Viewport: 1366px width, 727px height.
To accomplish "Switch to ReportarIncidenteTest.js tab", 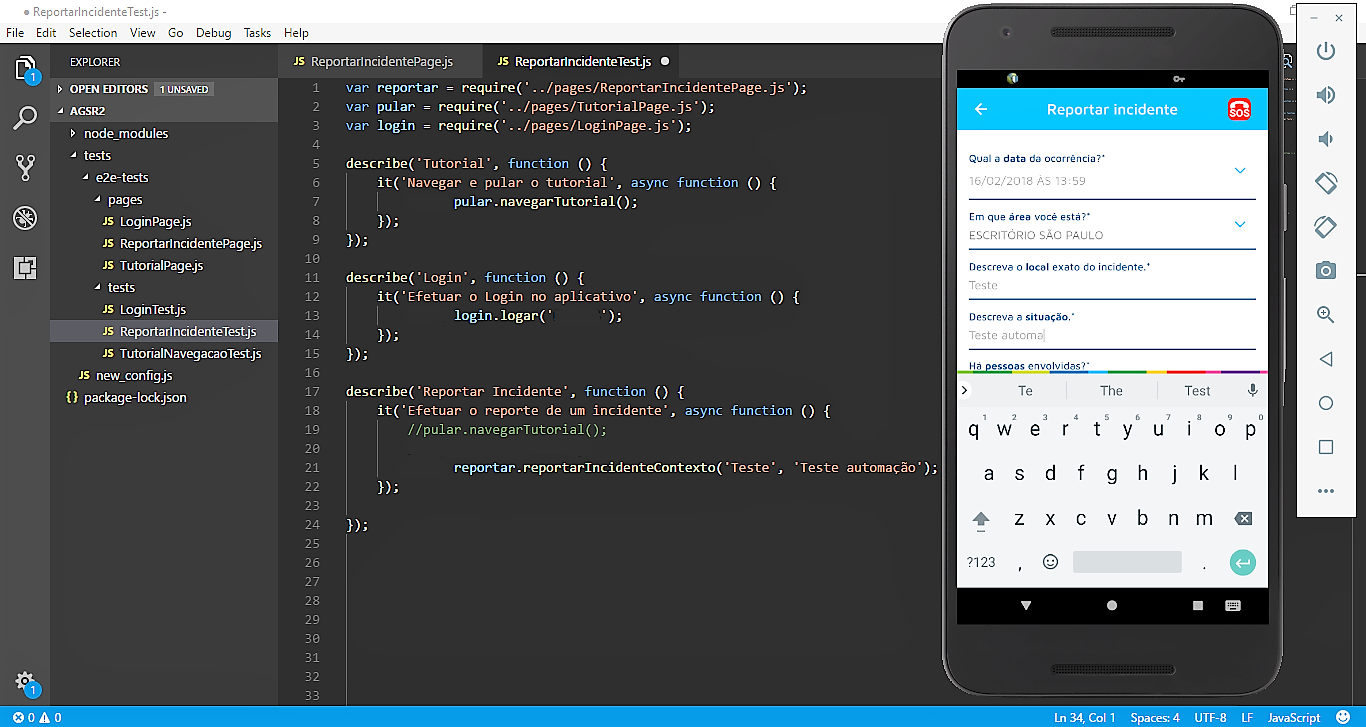I will click(584, 62).
